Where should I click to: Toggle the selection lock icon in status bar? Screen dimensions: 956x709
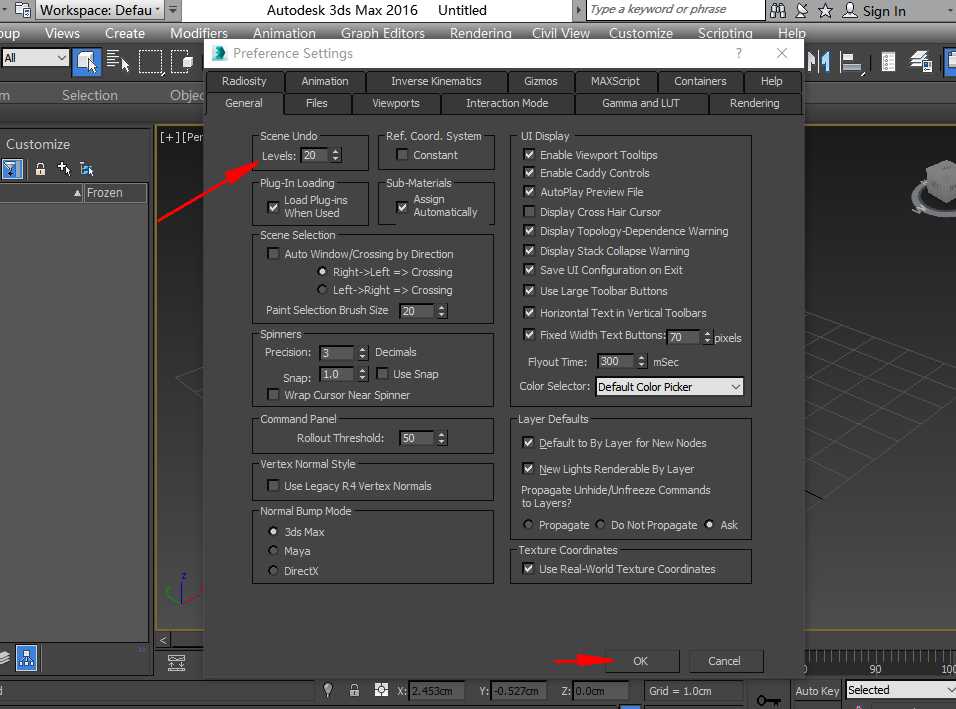[354, 690]
